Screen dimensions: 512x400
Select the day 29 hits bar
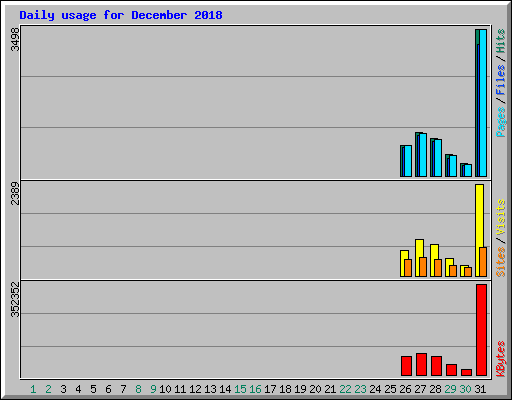[x=447, y=165]
